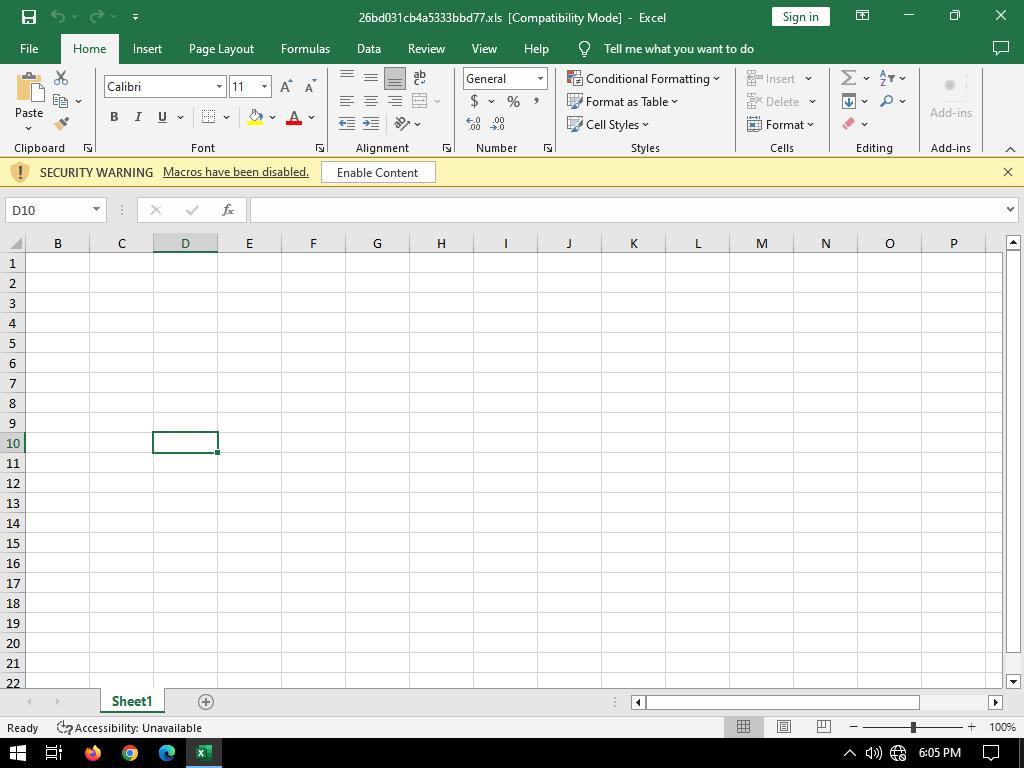Click inside the Name Box showing D10

(x=48, y=210)
